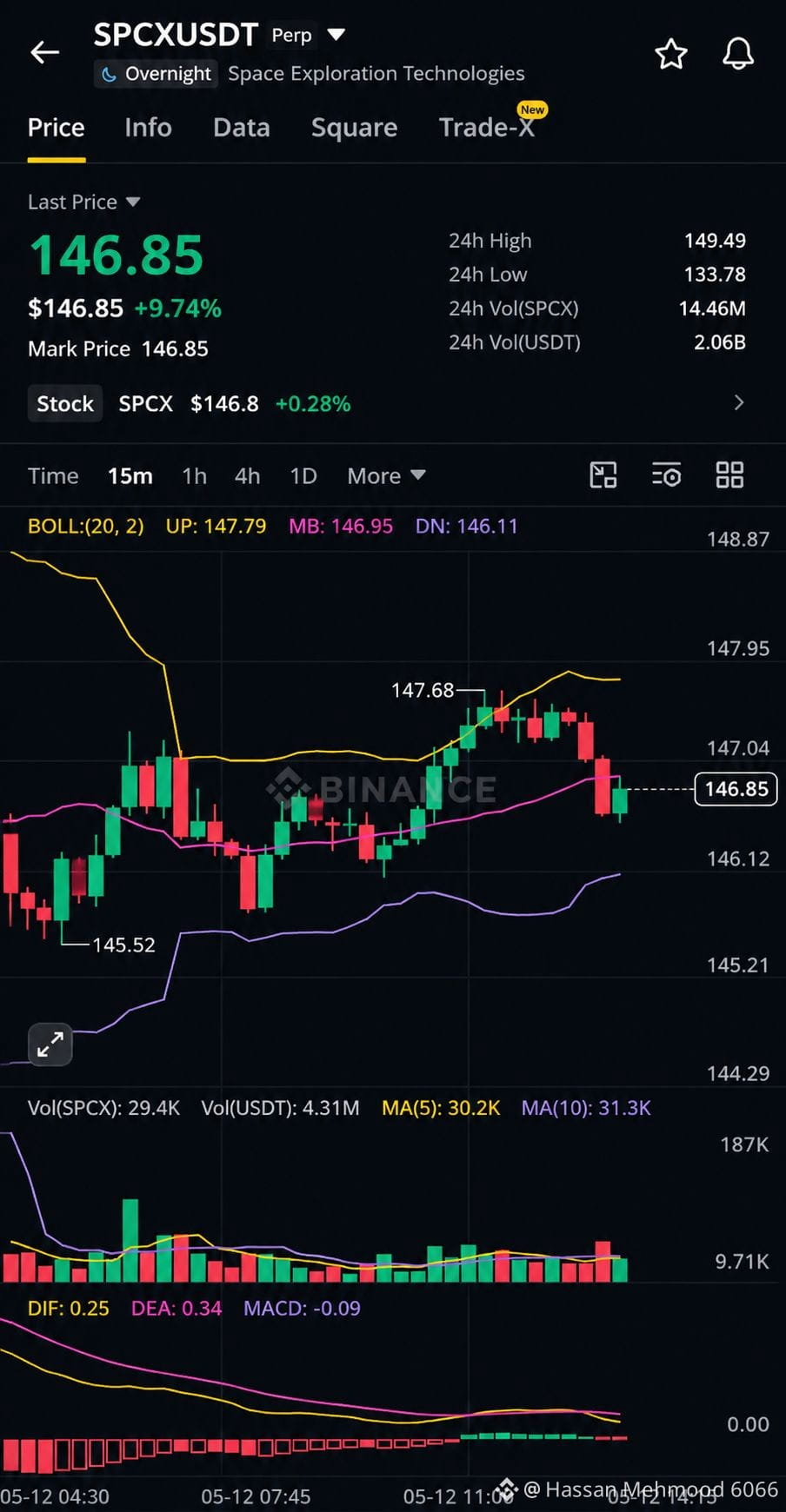
Task: Tap the Vol(SPCX): 29.4K label
Action: pos(103,1108)
